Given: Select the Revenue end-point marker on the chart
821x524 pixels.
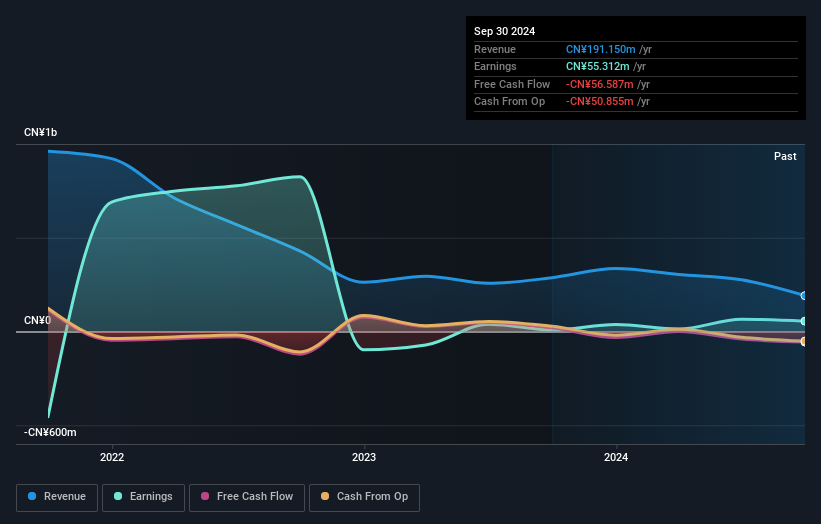Looking at the screenshot, I should click(x=804, y=296).
